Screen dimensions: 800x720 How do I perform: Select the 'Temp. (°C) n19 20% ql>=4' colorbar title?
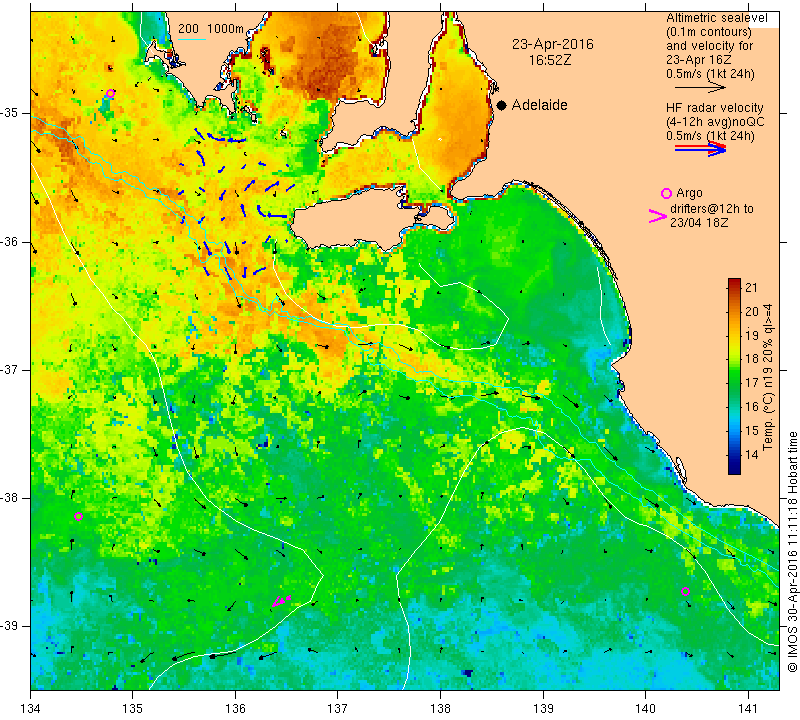click(768, 377)
